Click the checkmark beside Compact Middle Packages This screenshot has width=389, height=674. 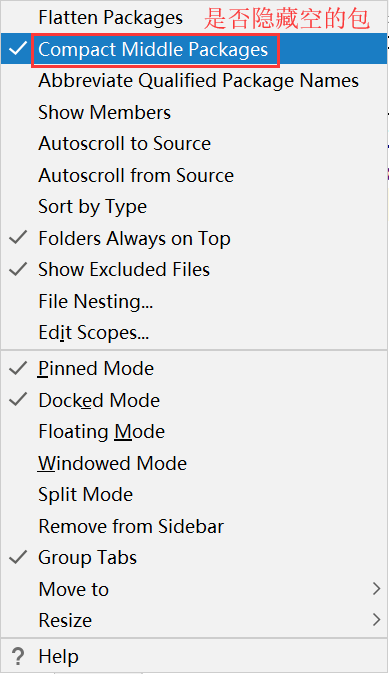pyautogui.click(x=18, y=49)
